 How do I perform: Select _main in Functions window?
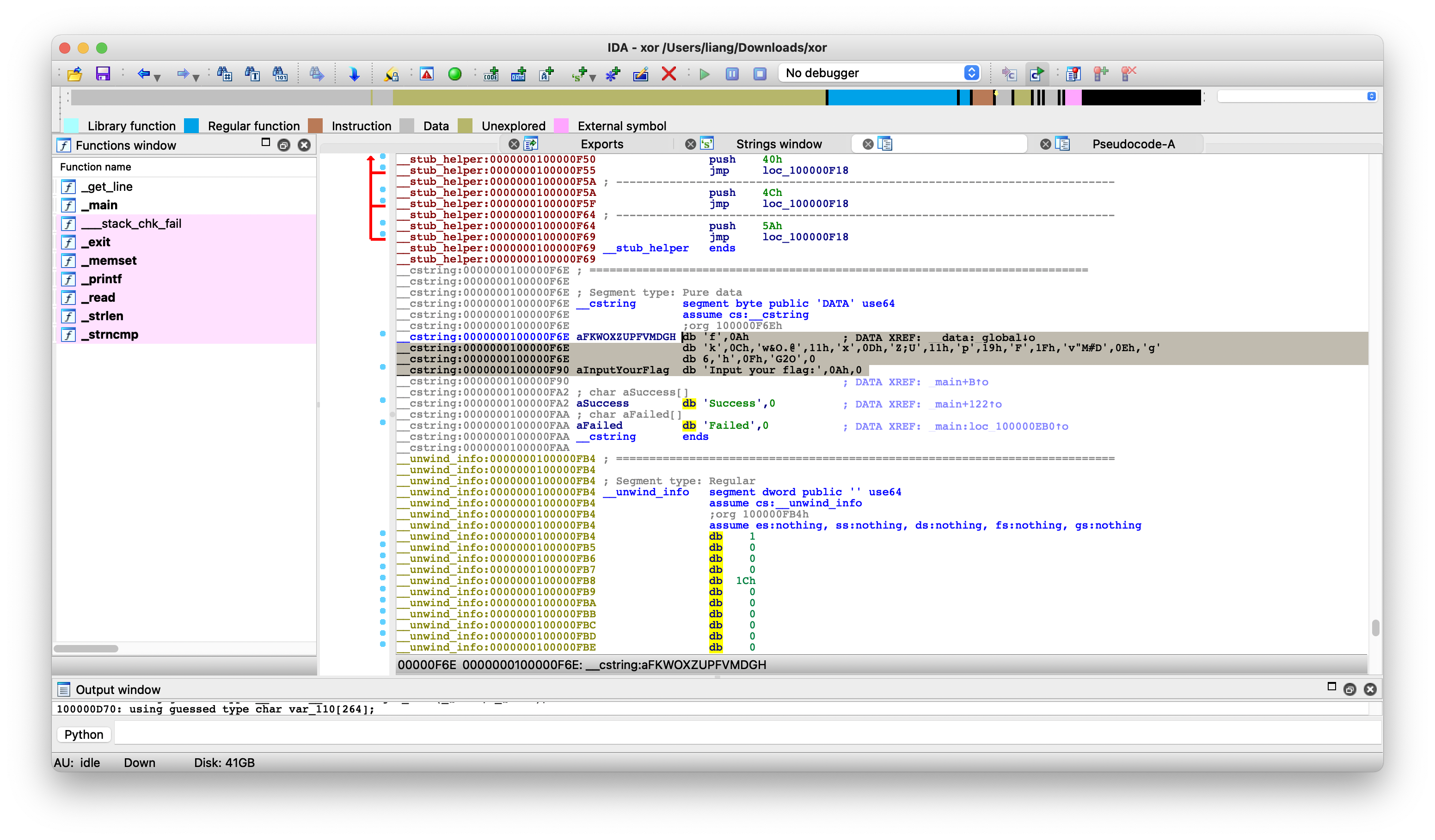coord(103,205)
